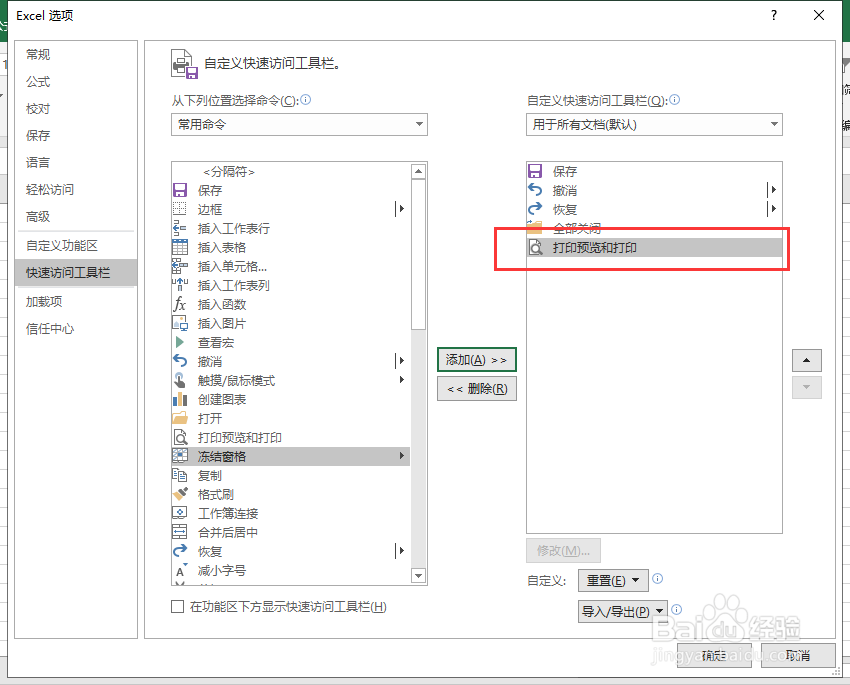Click the << Remove button

(x=476, y=389)
